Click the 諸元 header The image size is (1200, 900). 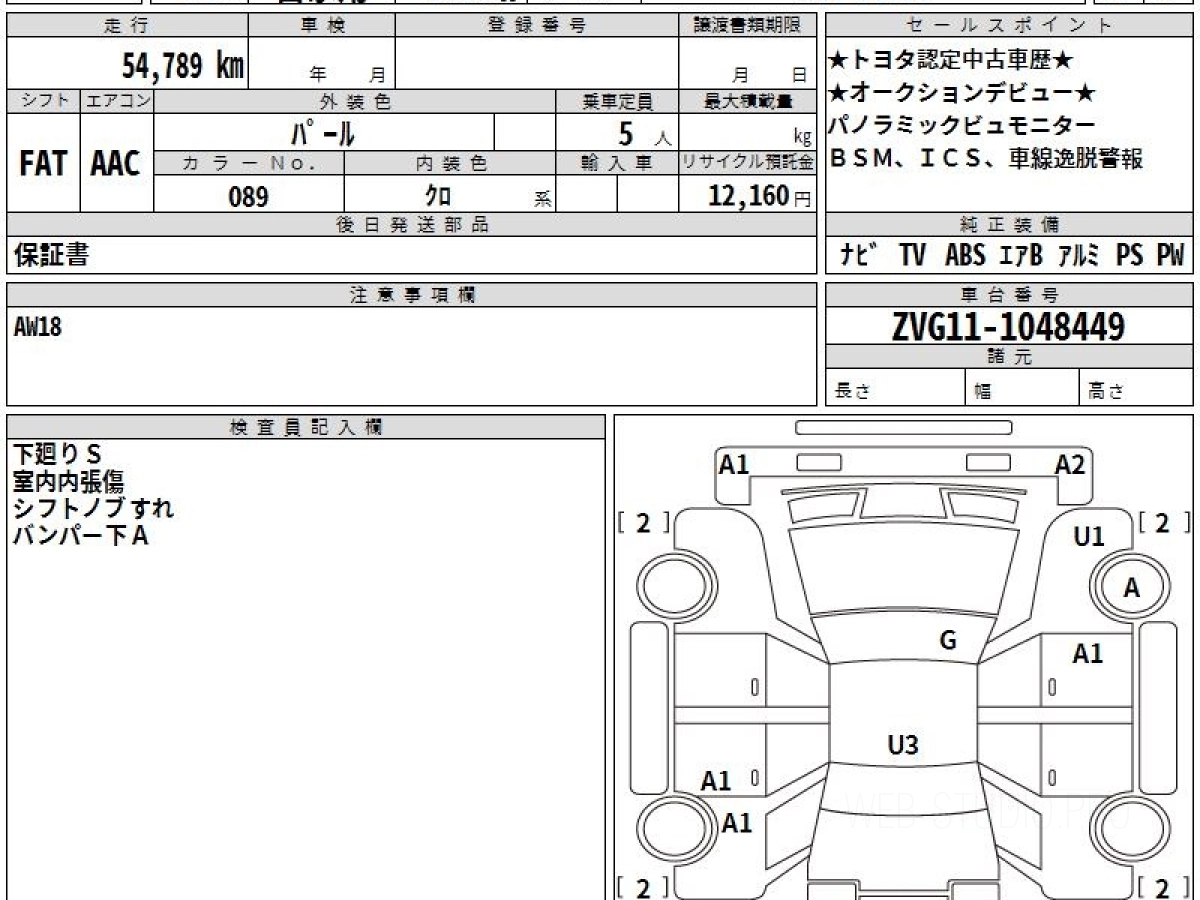tap(1009, 357)
